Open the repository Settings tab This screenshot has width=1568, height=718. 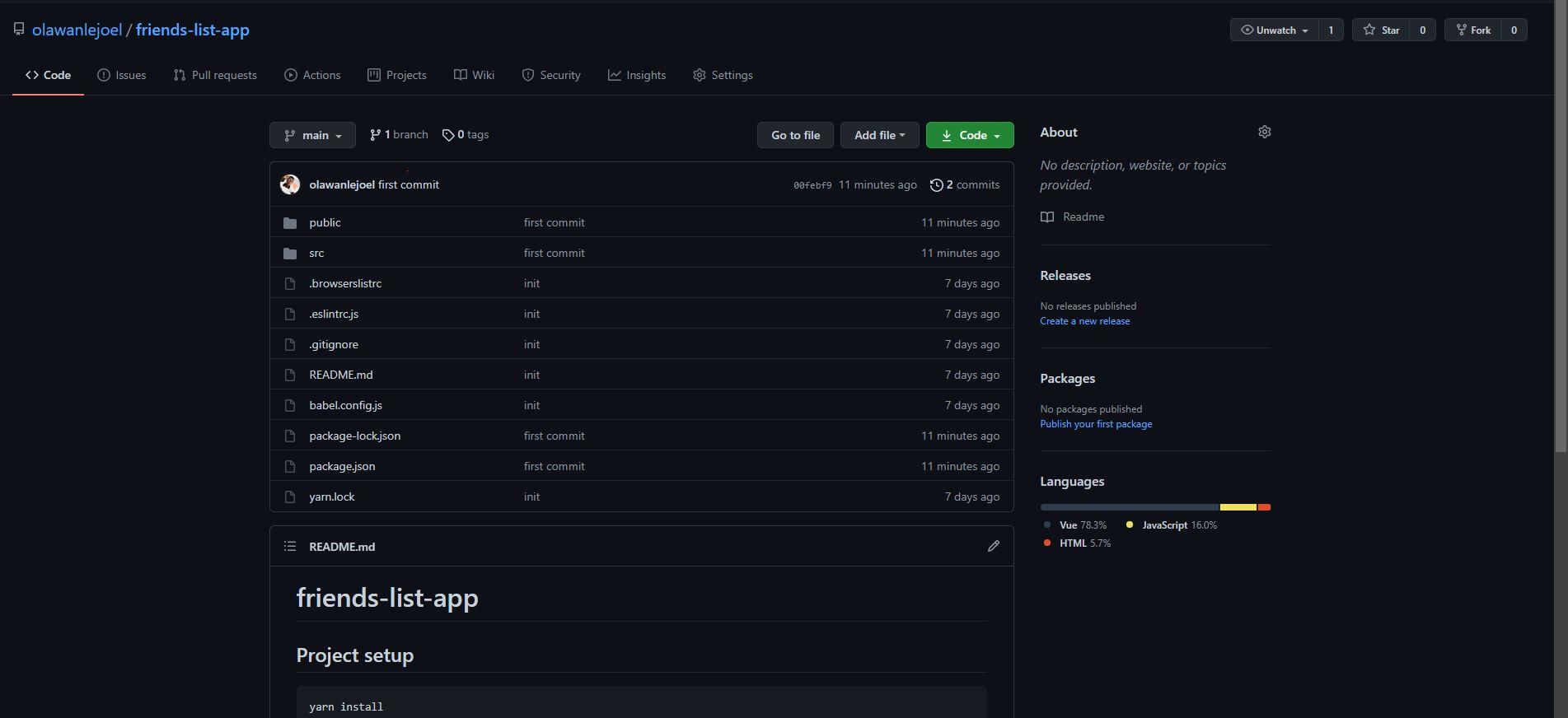[x=723, y=75]
